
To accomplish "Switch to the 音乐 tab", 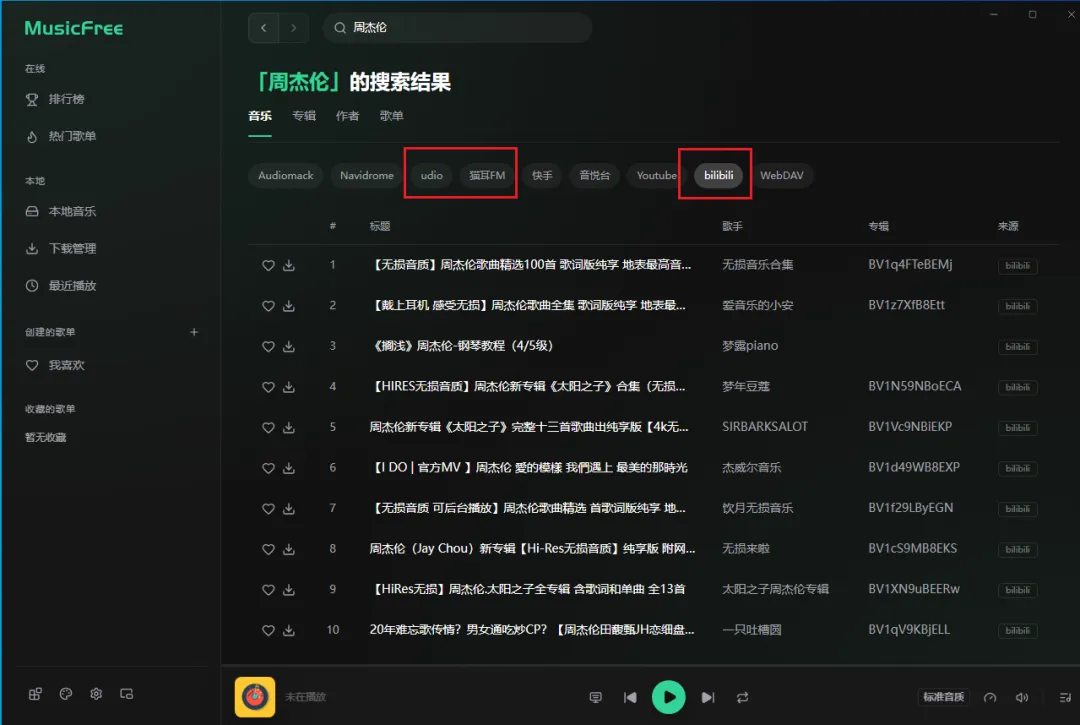I will [260, 116].
